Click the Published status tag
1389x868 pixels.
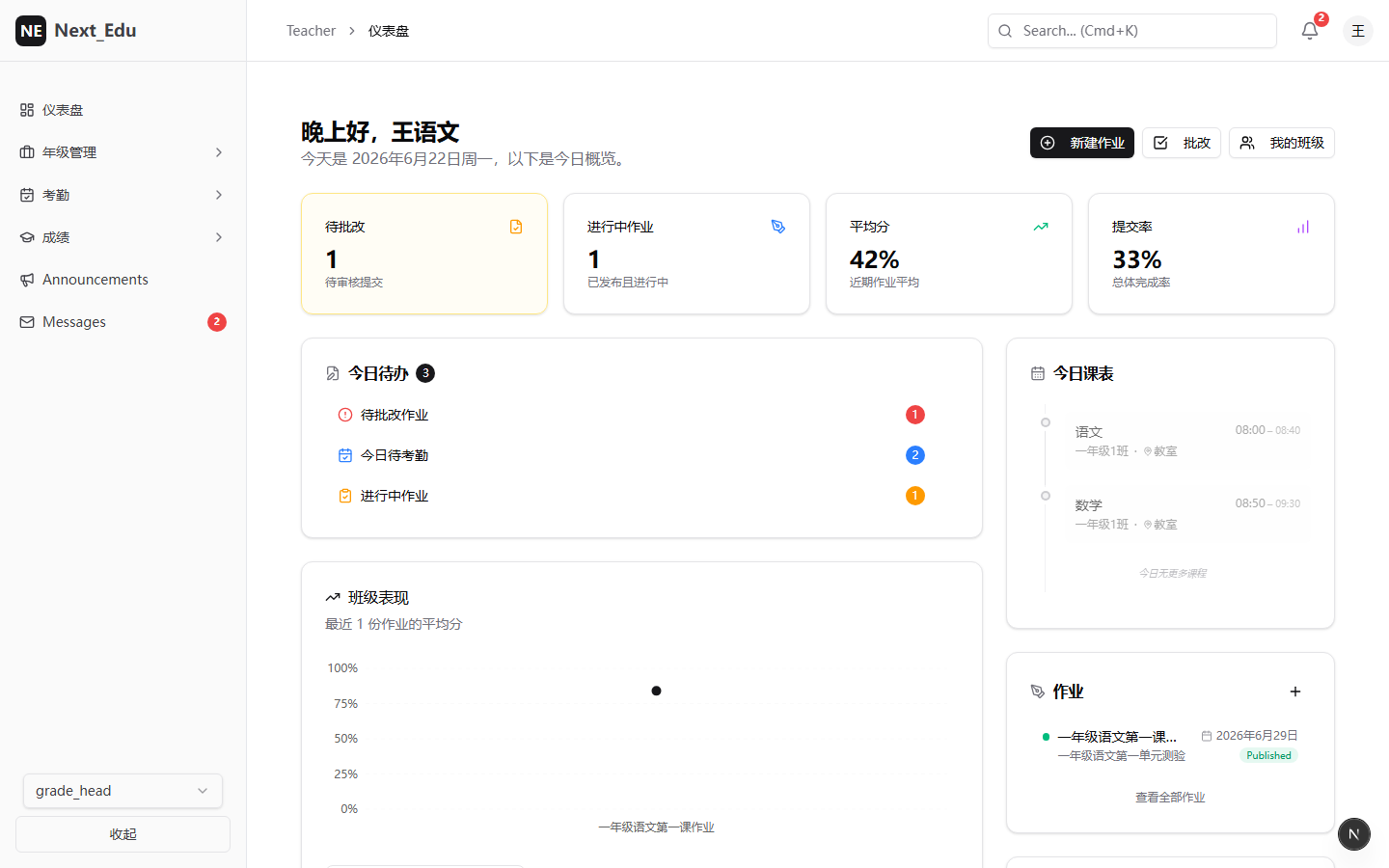(1268, 756)
